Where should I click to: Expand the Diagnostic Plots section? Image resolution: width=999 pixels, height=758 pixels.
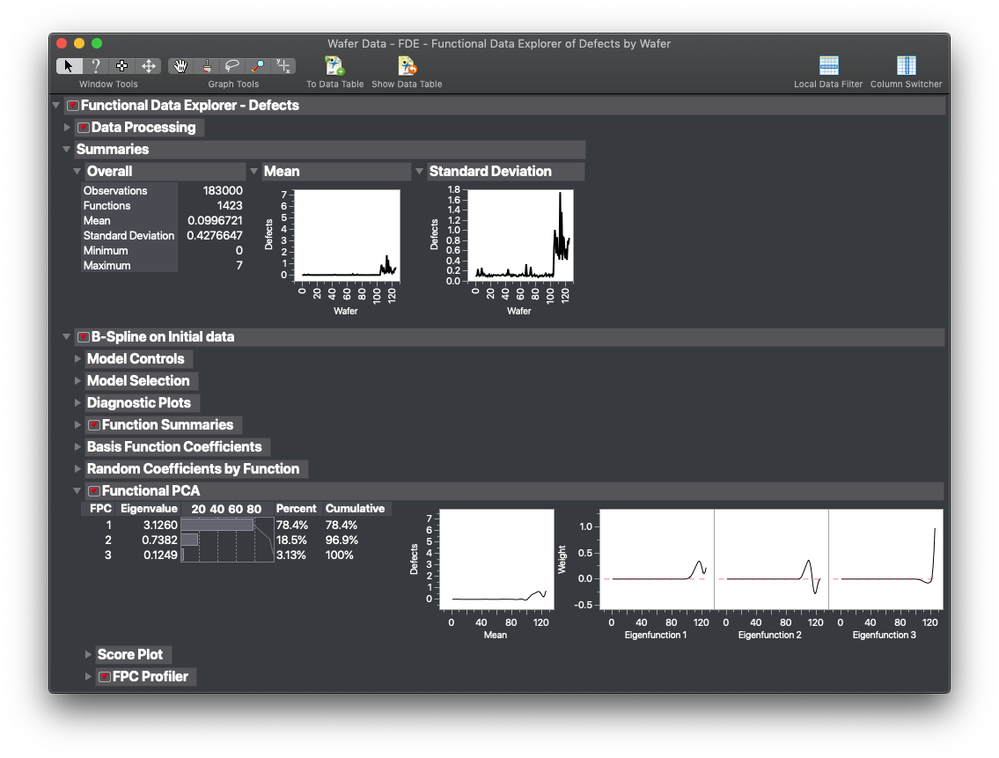point(78,403)
